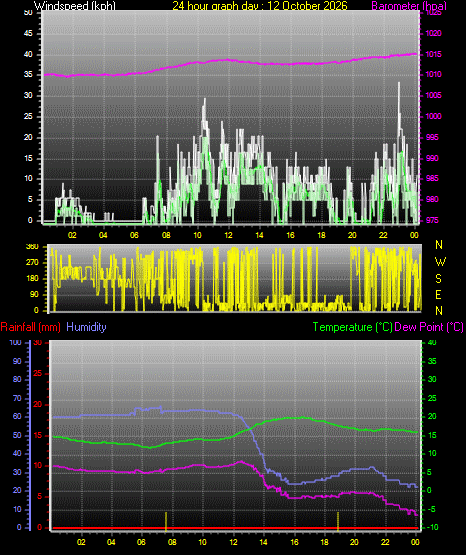Screen dimensions: 466x555
Task: Click the 180 wind direction axis value
Action: 32,279
